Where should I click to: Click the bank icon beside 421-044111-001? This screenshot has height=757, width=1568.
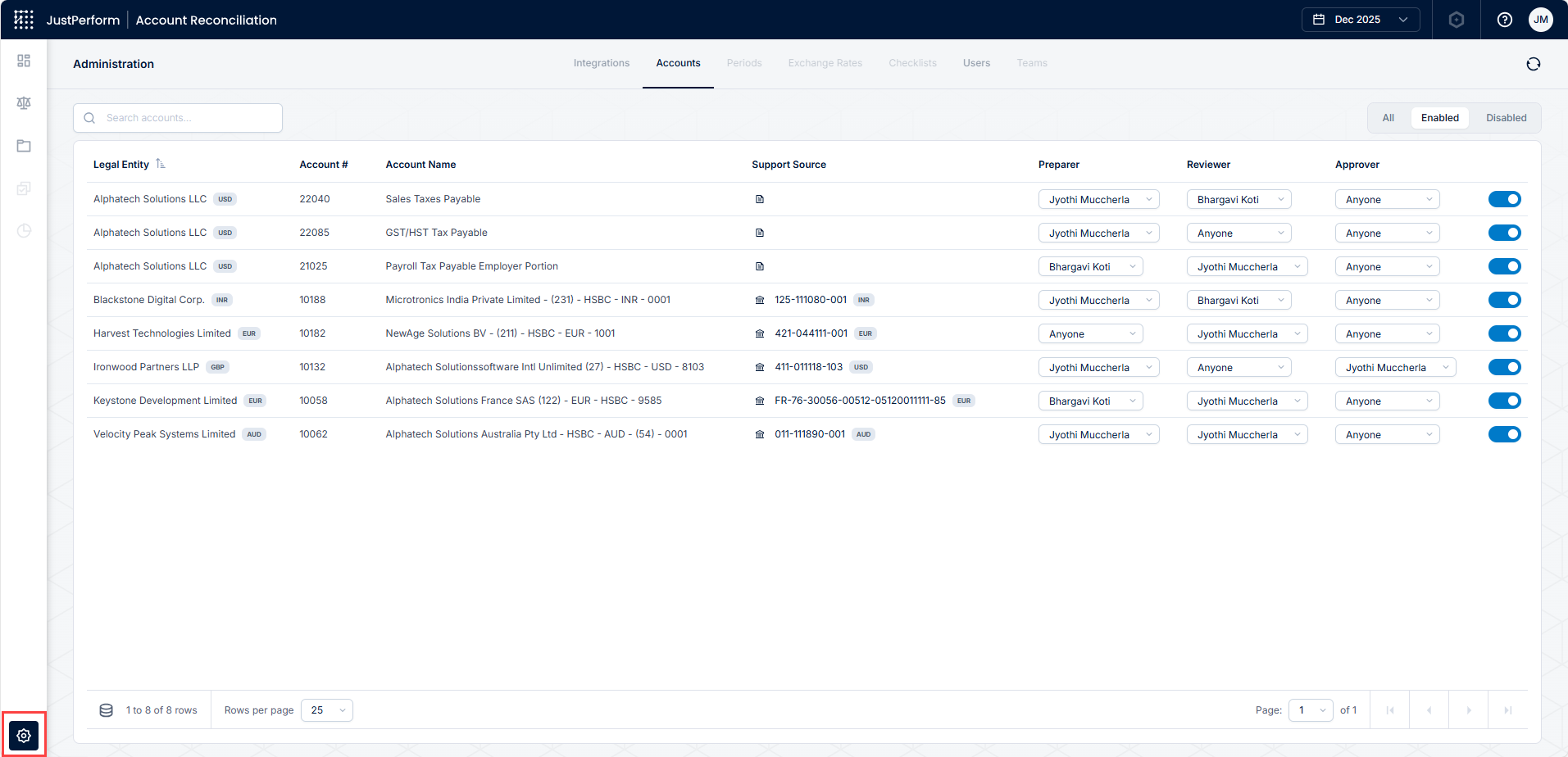(760, 333)
